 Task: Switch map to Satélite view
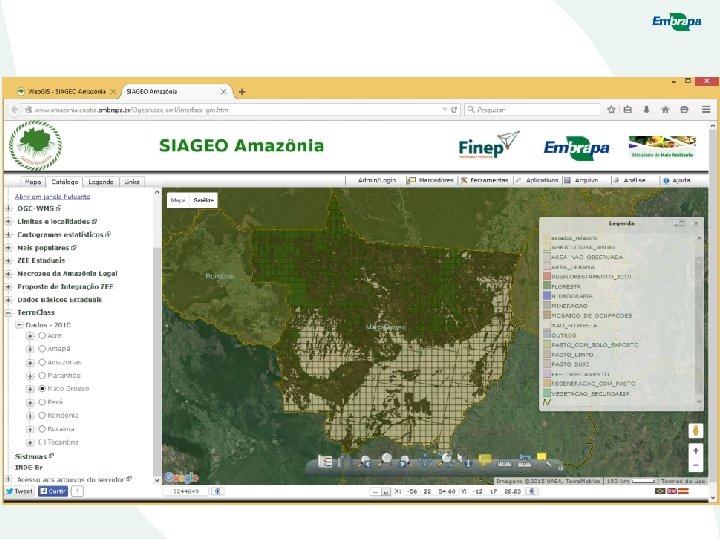pyautogui.click(x=203, y=200)
